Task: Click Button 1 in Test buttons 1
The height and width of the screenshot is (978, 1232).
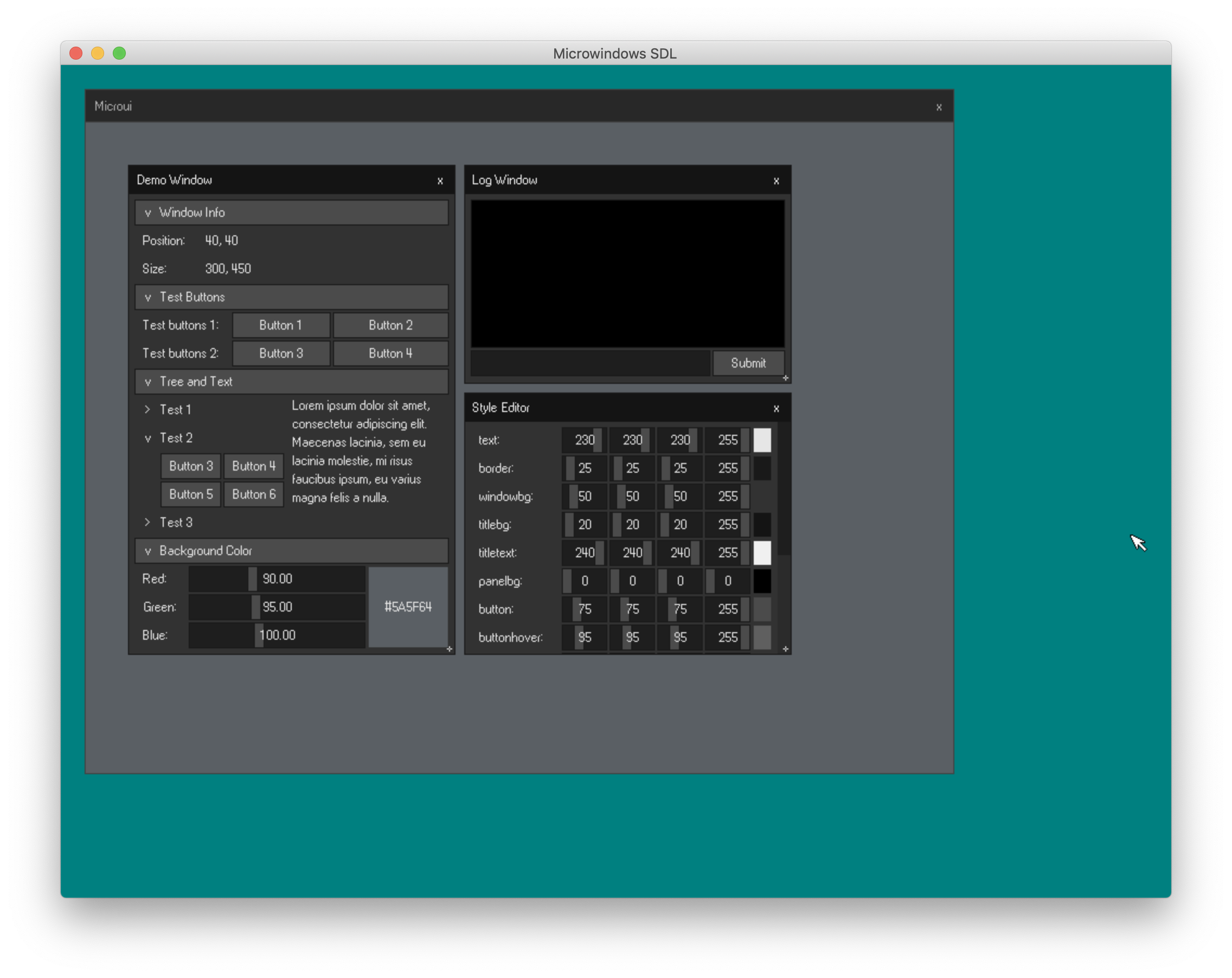Action: 280,325
